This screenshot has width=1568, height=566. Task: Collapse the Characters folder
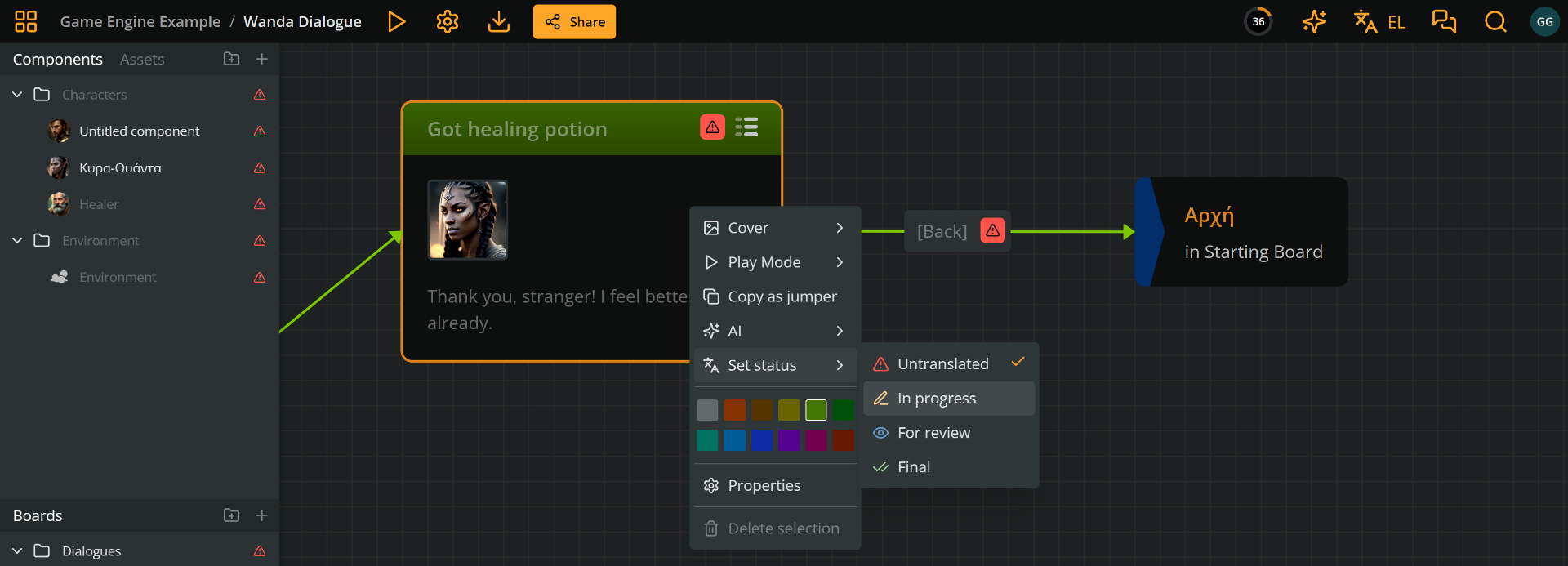17,95
